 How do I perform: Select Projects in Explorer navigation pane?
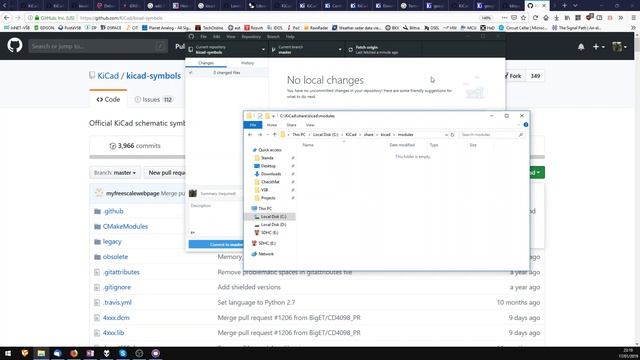pos(268,198)
